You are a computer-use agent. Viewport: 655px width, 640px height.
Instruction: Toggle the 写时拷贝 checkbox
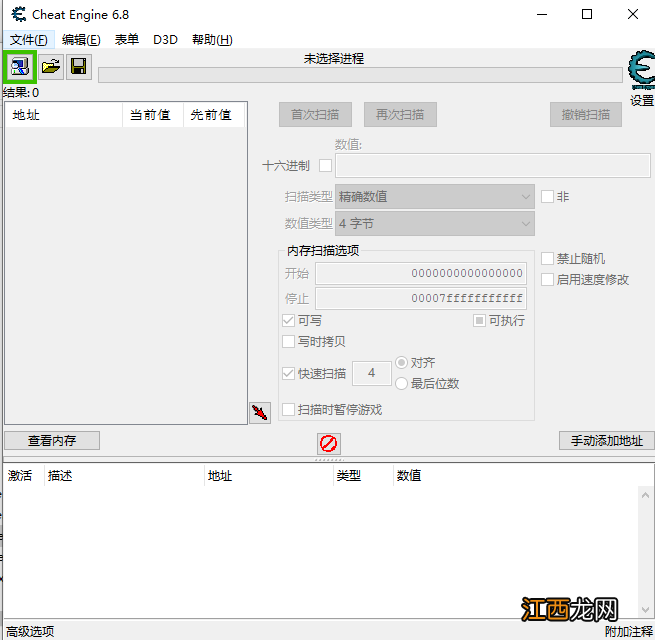(x=288, y=342)
